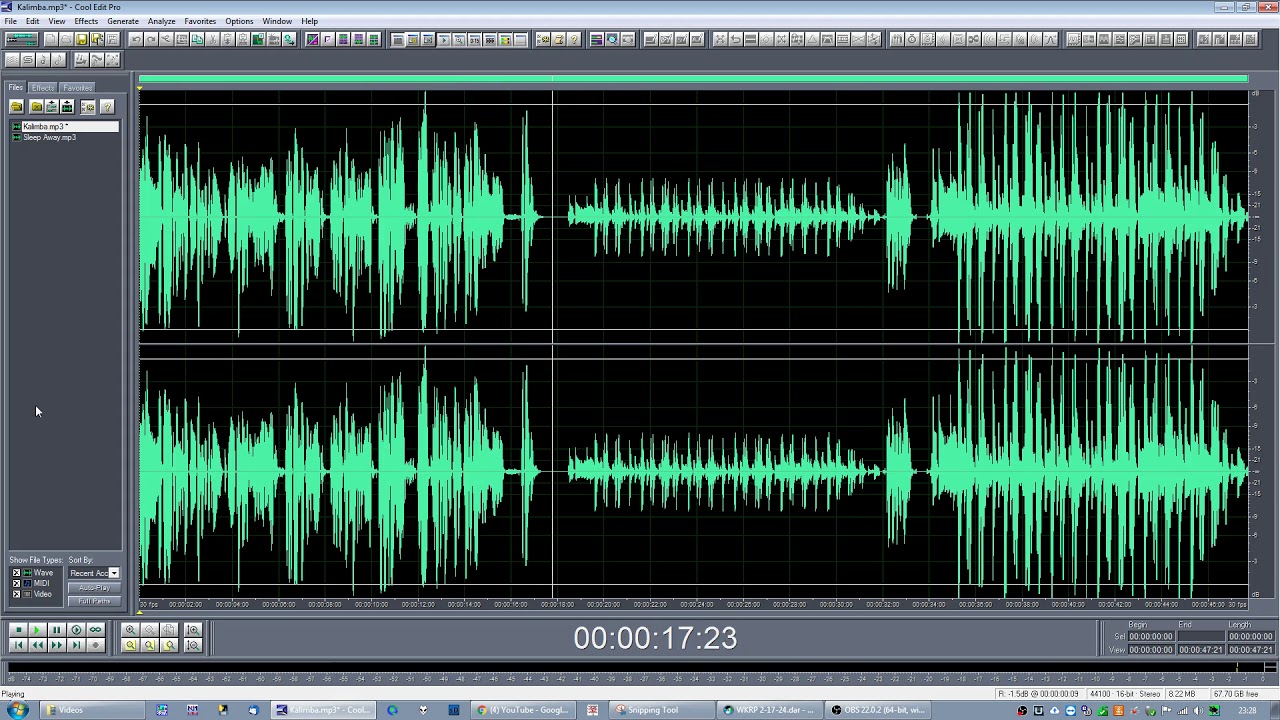Screen dimensions: 1280x720
Task: Click the large 00:00:17:23 time display
Action: coord(655,638)
